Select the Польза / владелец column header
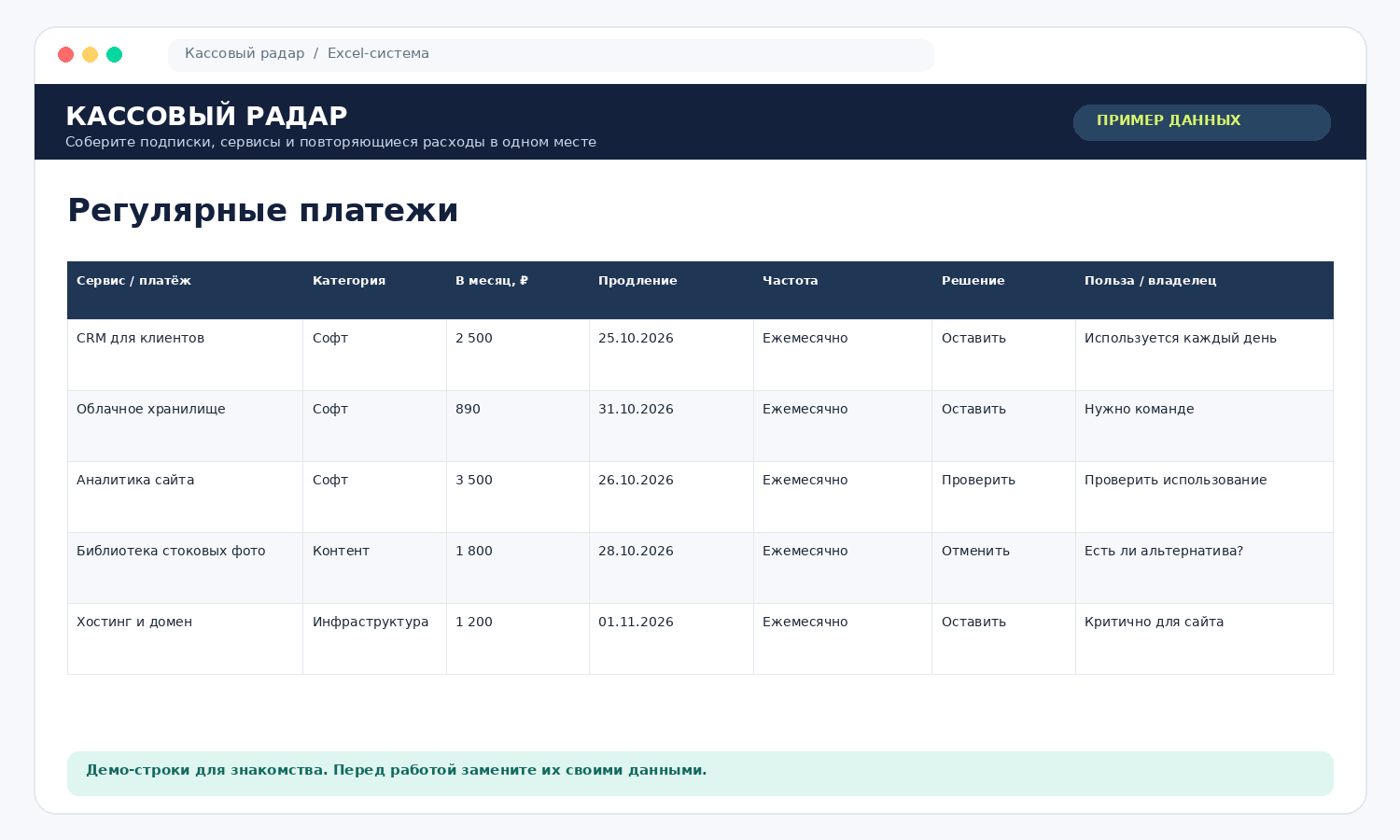 1204,290
